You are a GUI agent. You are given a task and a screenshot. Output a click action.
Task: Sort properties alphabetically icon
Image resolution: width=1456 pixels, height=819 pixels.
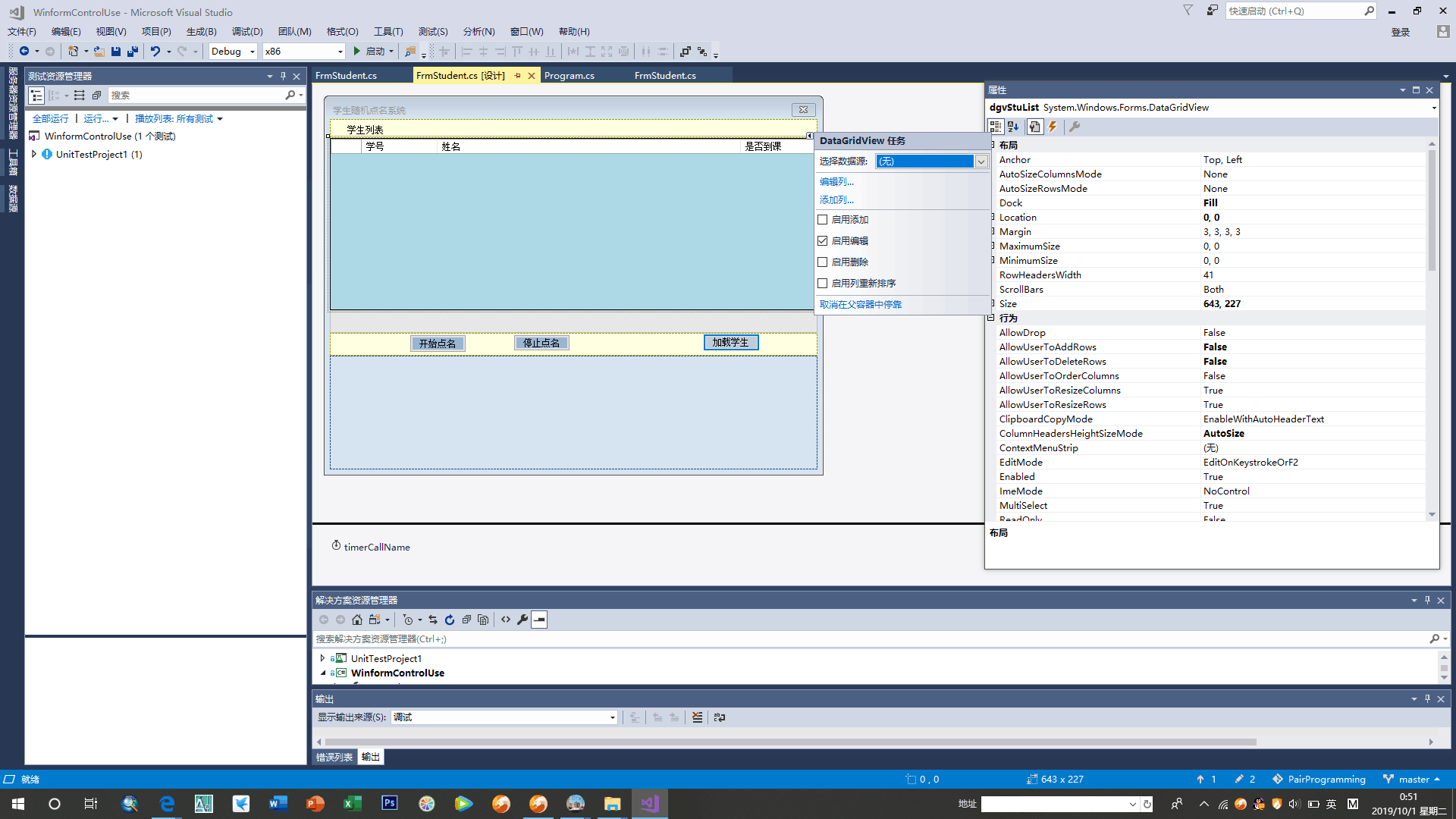(1013, 127)
